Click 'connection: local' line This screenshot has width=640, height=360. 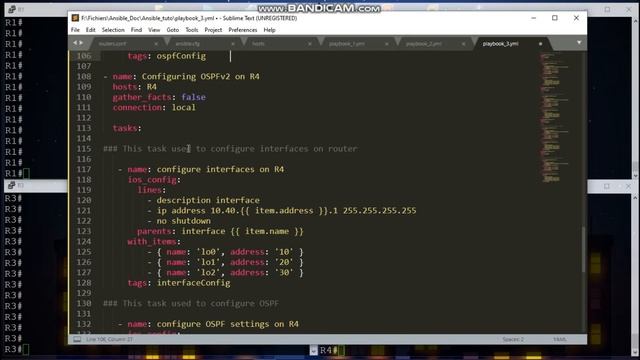point(154,107)
